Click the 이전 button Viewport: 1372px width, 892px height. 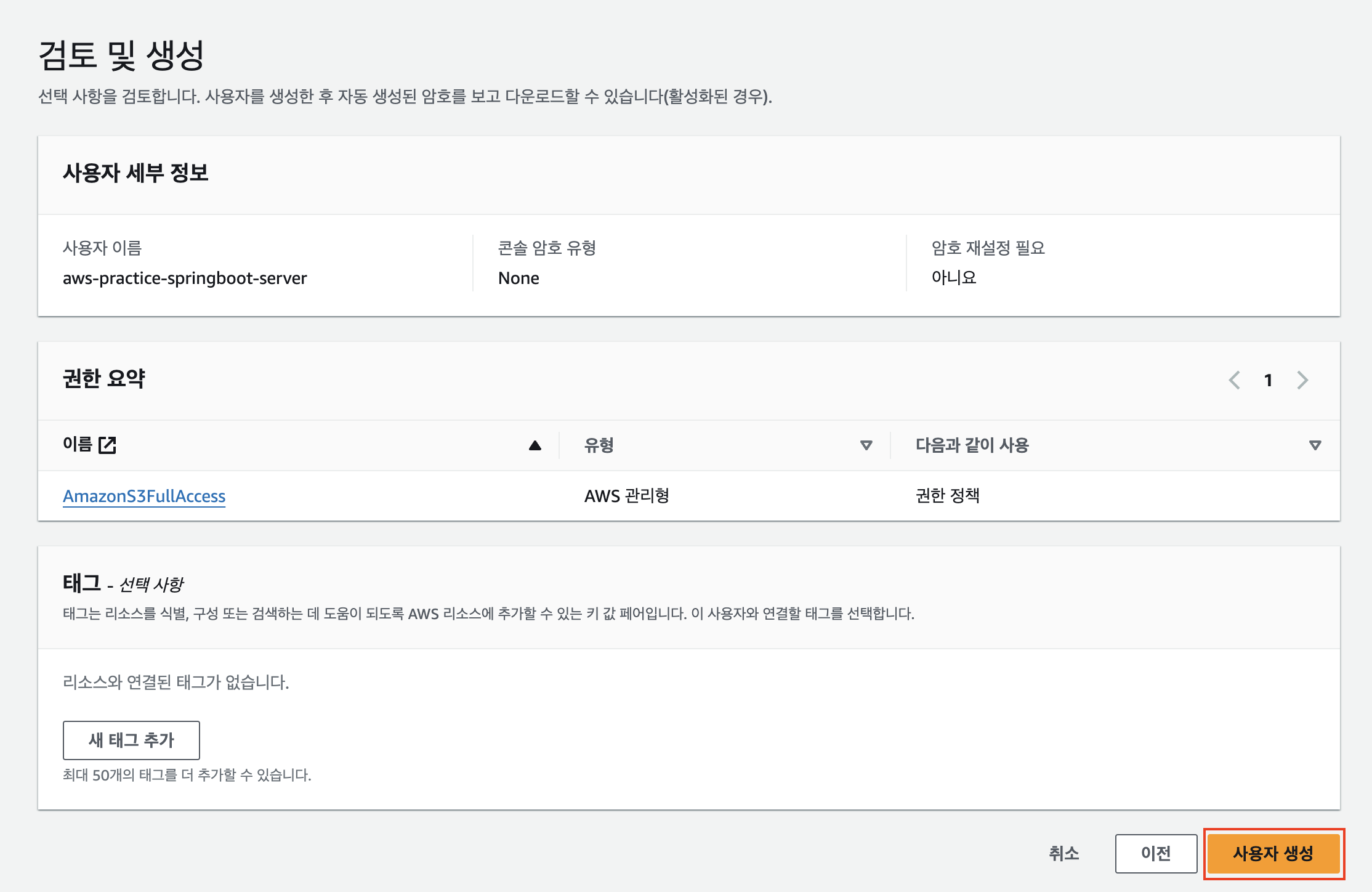1155,853
